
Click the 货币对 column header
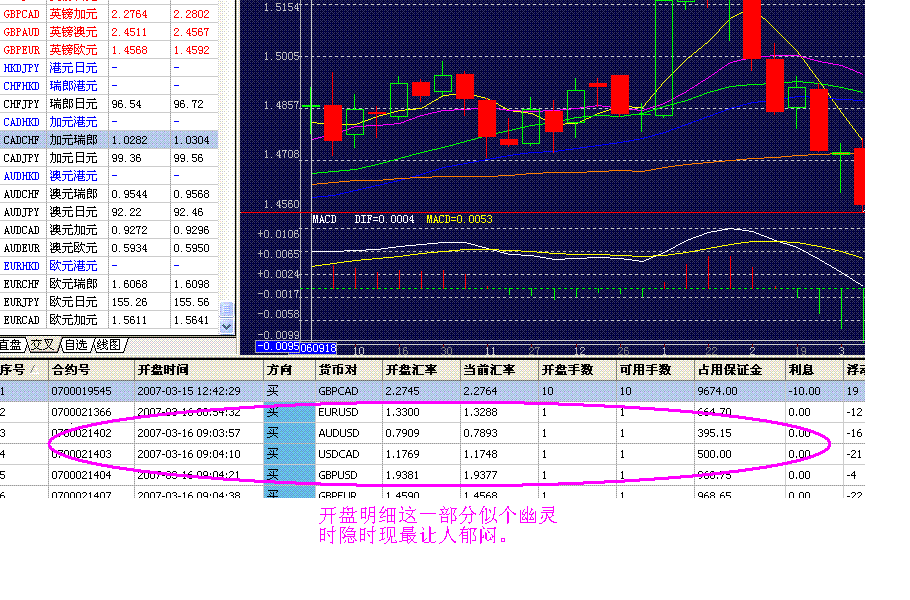pyautogui.click(x=348, y=370)
